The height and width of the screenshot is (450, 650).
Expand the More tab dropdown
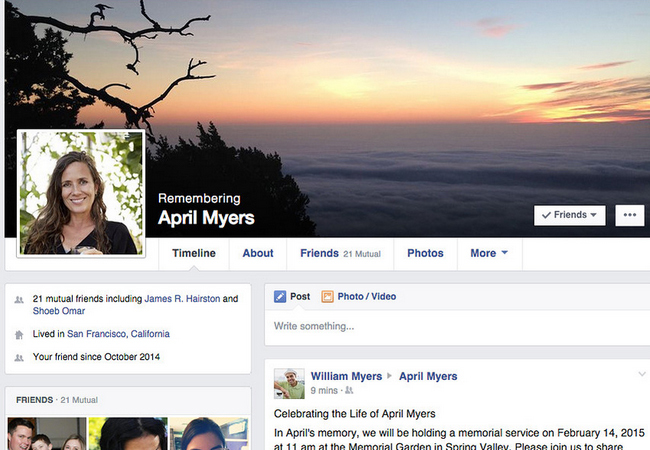click(489, 253)
